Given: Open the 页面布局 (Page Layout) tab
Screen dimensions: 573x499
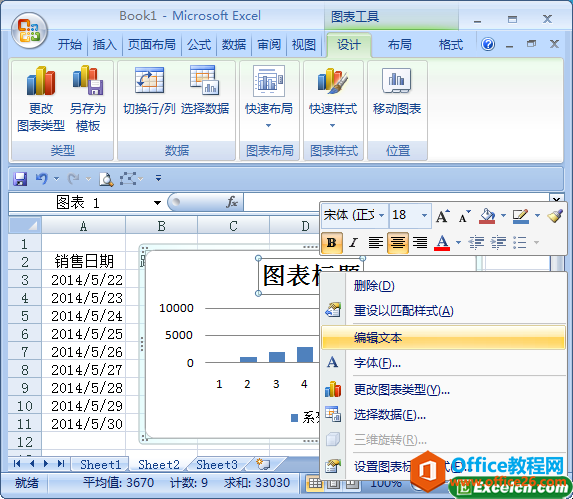Looking at the screenshot, I should [x=152, y=45].
